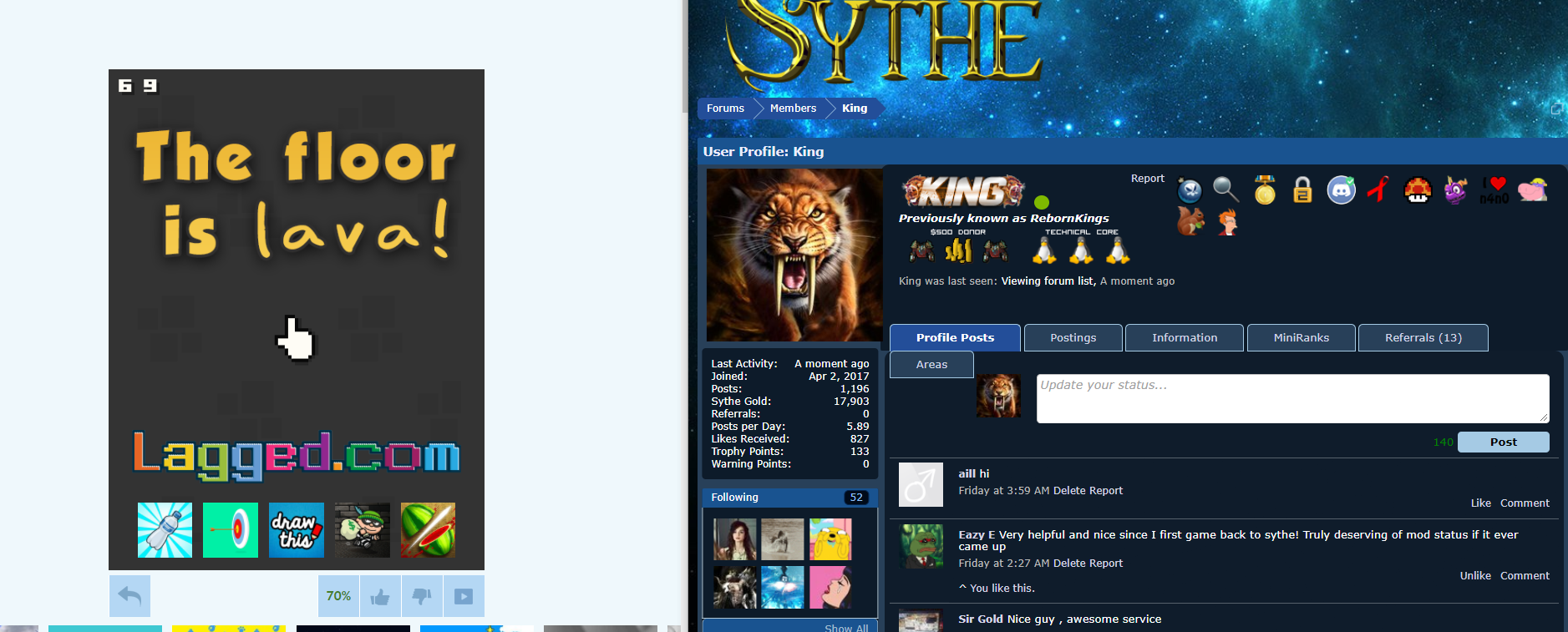The image size is (1568, 632).
Task: Click the pink-haired cartoon follower avatar
Action: point(830,588)
